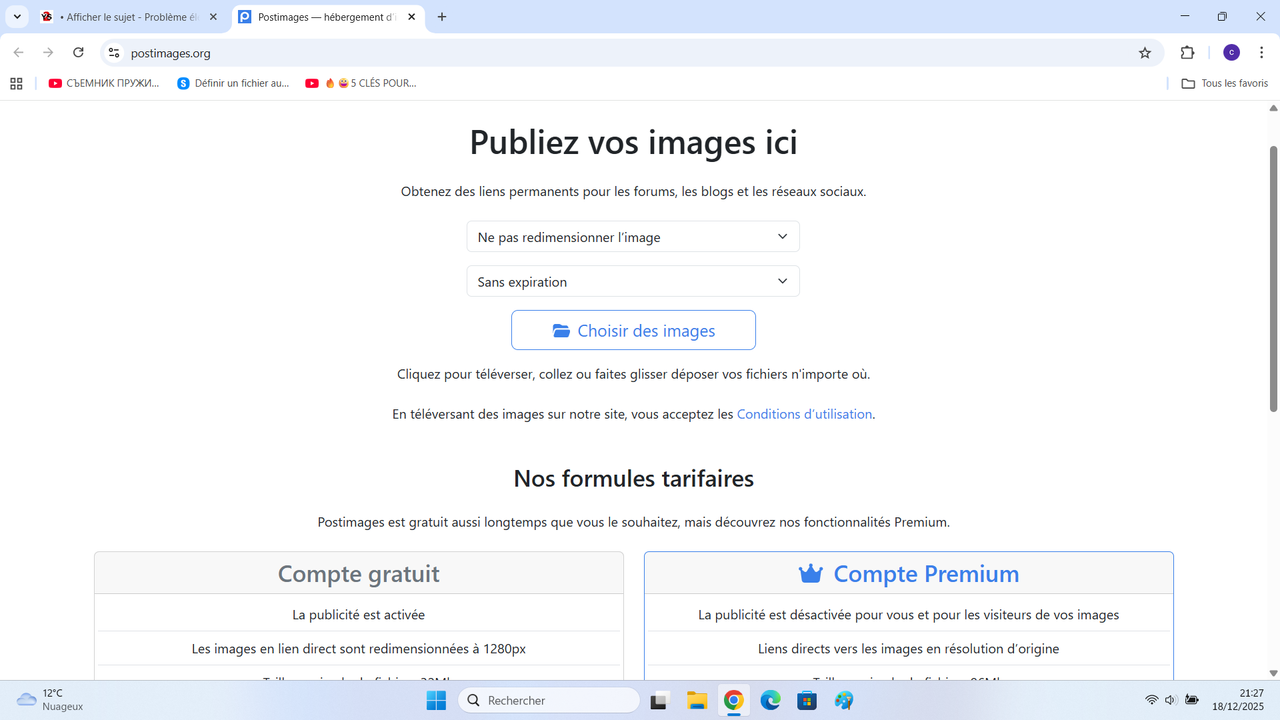Click the Windows Start button
The width and height of the screenshot is (1280, 720).
(436, 700)
